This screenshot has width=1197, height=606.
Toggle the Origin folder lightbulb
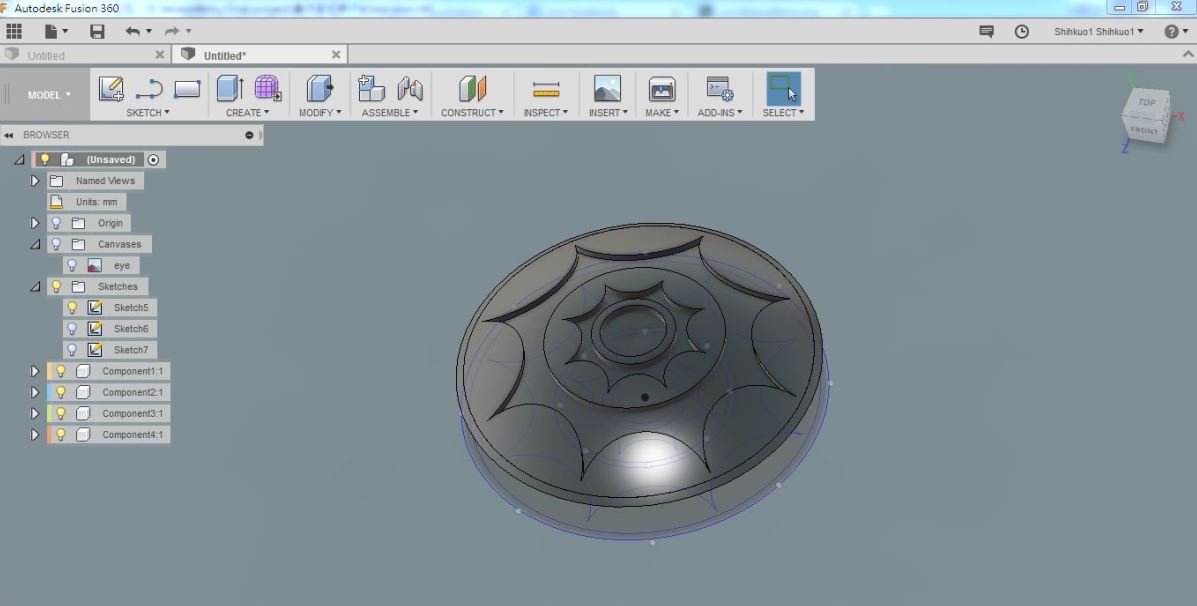pos(56,223)
